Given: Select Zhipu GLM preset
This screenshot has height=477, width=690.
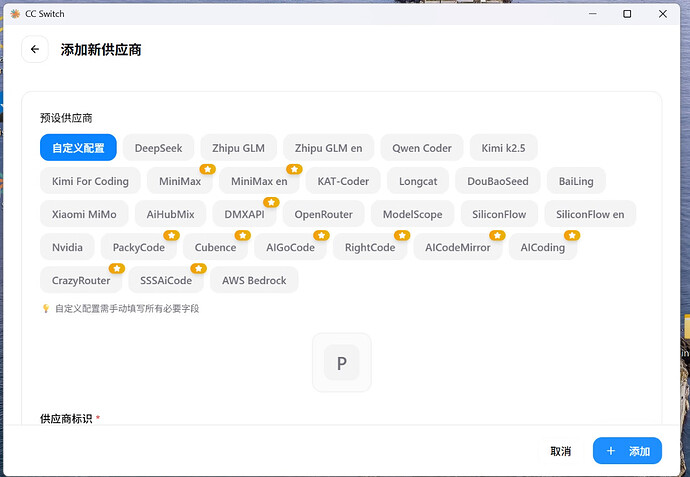Looking at the screenshot, I should (x=239, y=148).
